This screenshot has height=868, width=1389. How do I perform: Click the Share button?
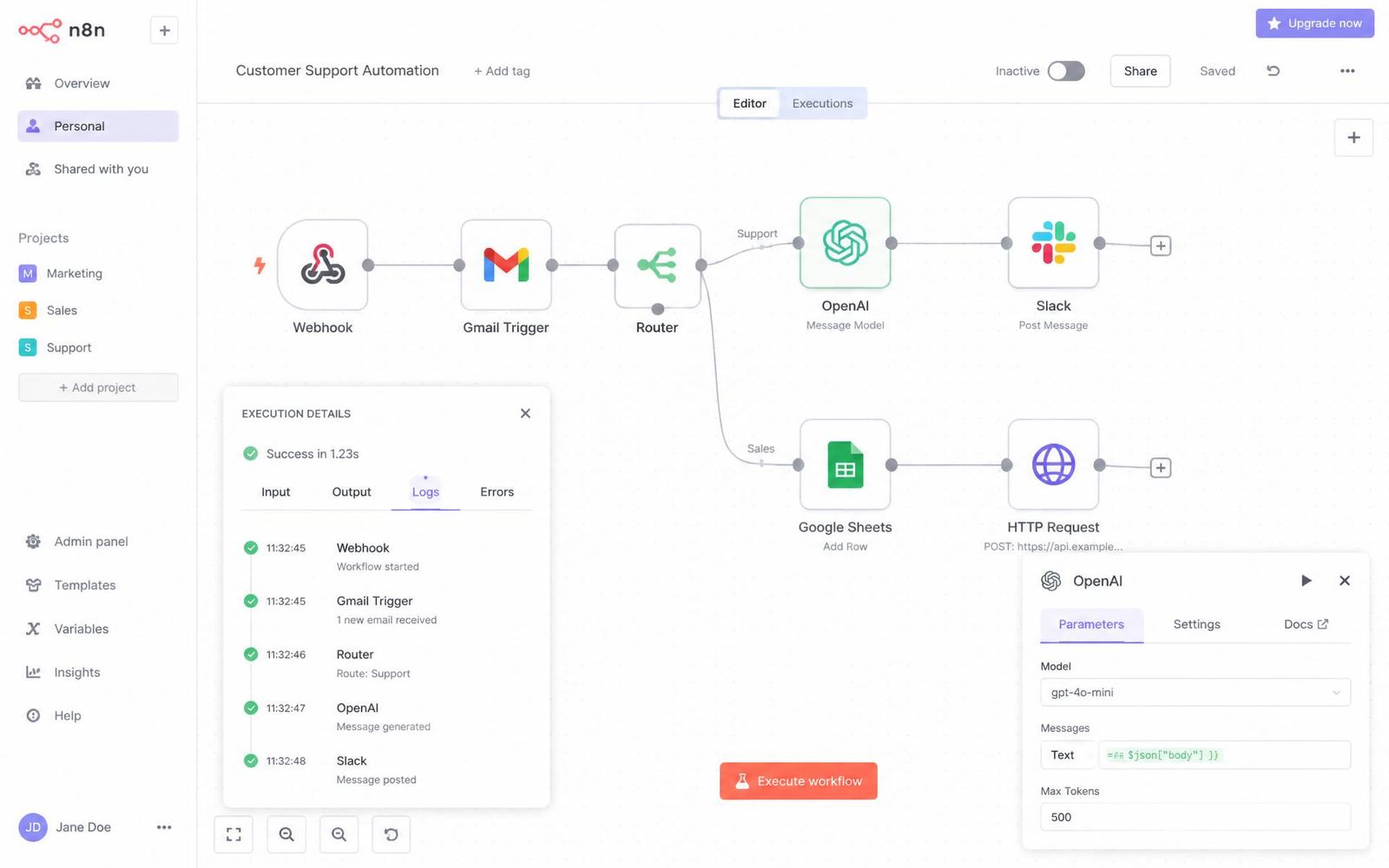point(1140,71)
